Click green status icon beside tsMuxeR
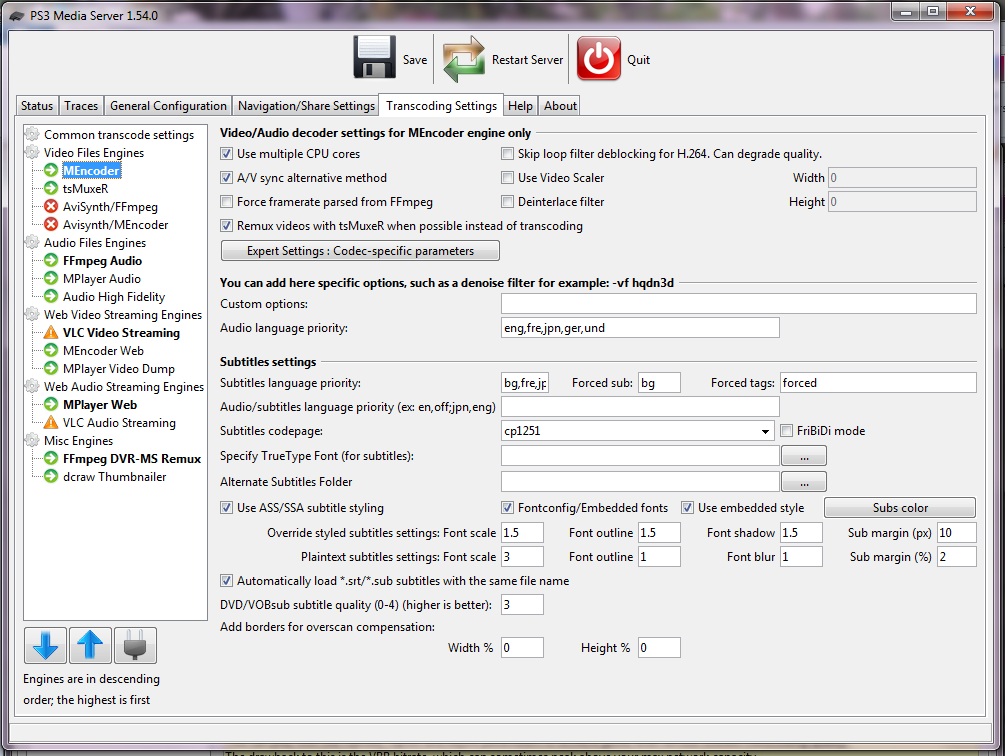 pos(51,188)
